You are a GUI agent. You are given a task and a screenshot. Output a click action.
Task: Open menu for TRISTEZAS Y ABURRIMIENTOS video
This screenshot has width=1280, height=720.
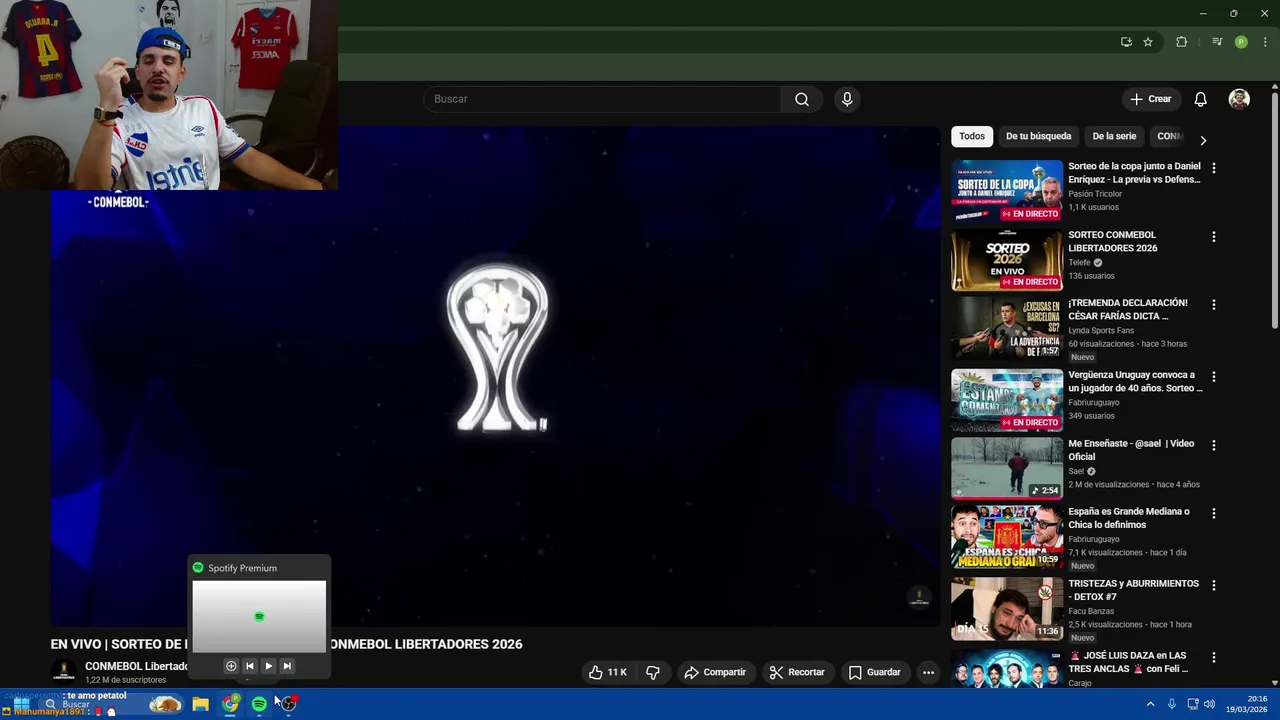1214,585
